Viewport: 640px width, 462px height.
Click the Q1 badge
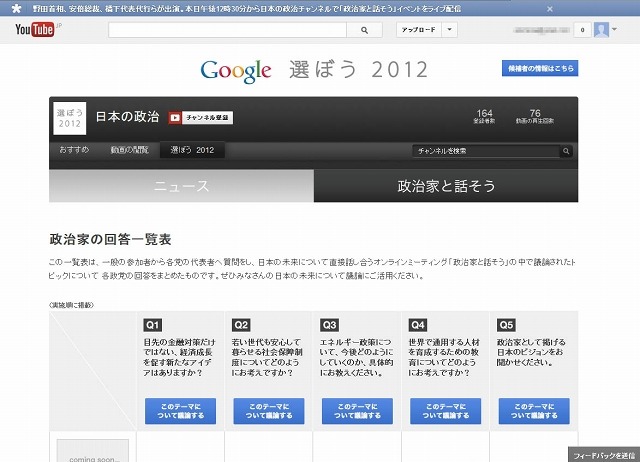click(153, 325)
